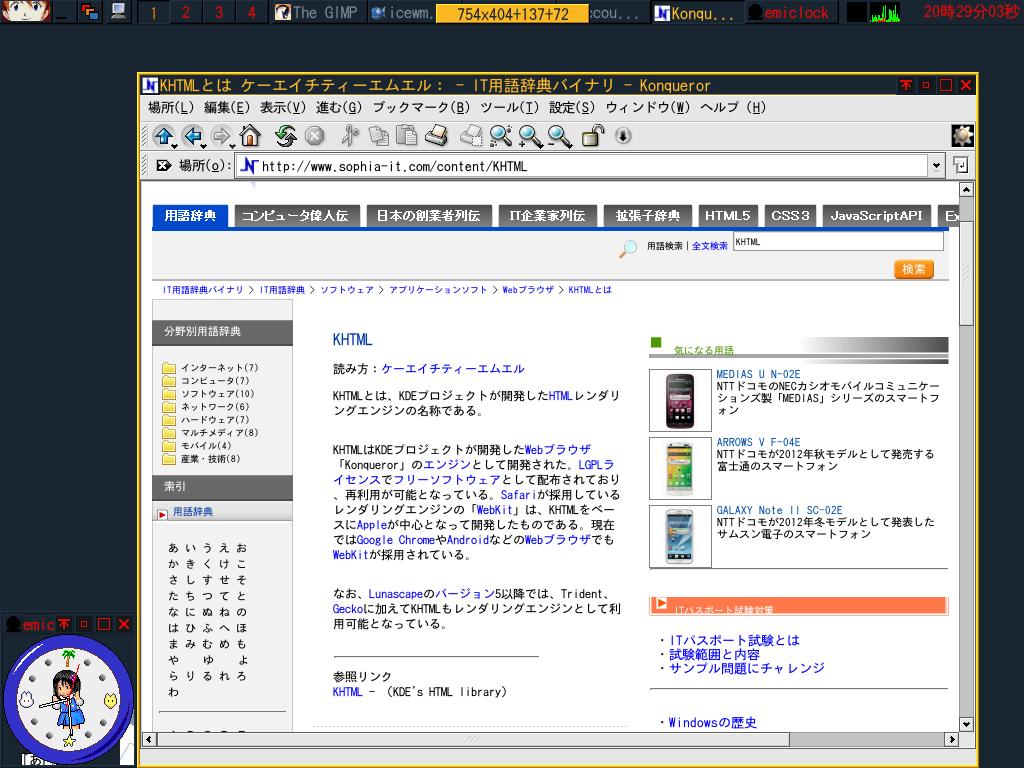Open the location URL history dropdown
This screenshot has height=768, width=1024.
point(936,166)
